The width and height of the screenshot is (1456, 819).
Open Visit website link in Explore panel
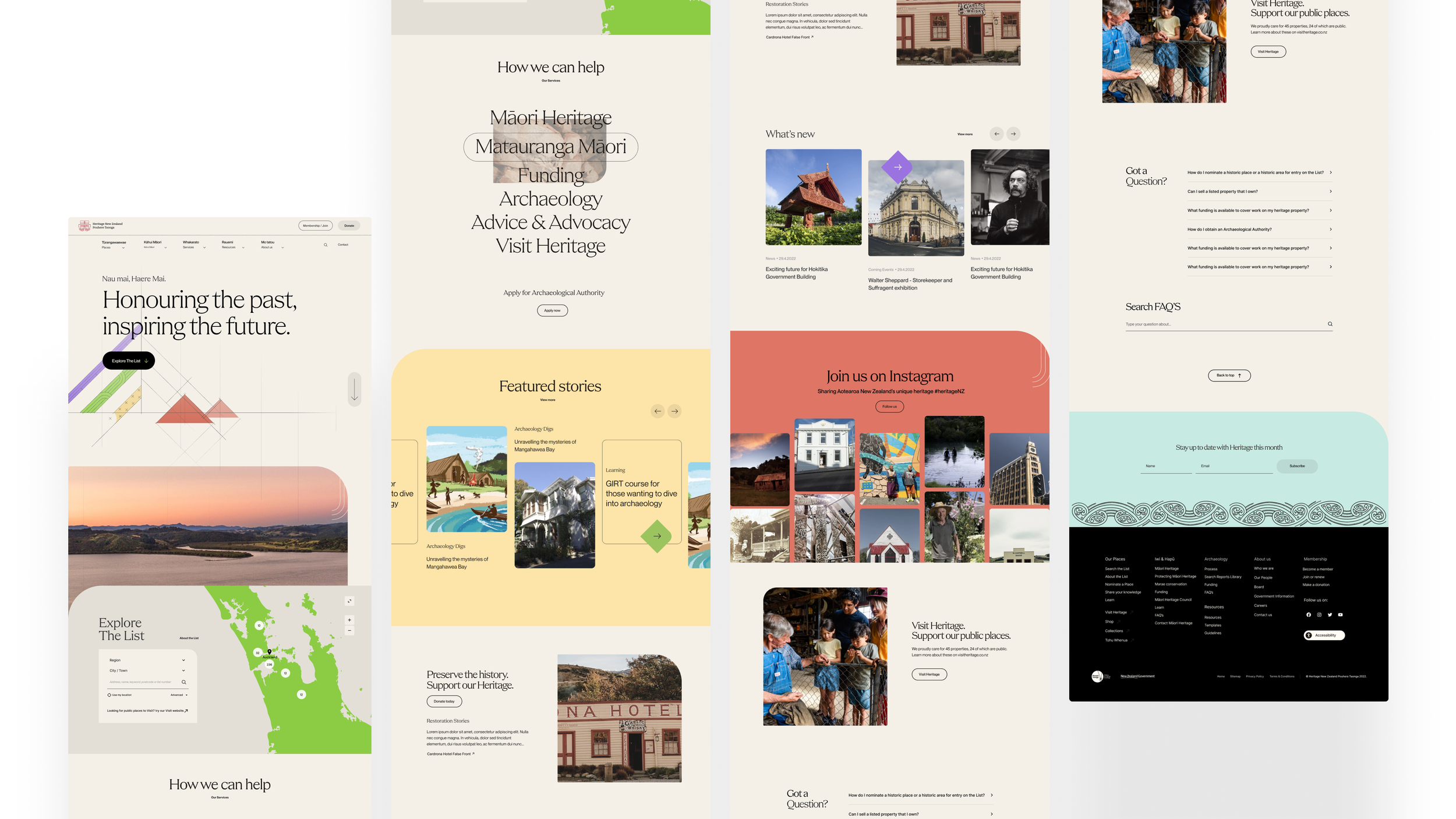(147, 711)
